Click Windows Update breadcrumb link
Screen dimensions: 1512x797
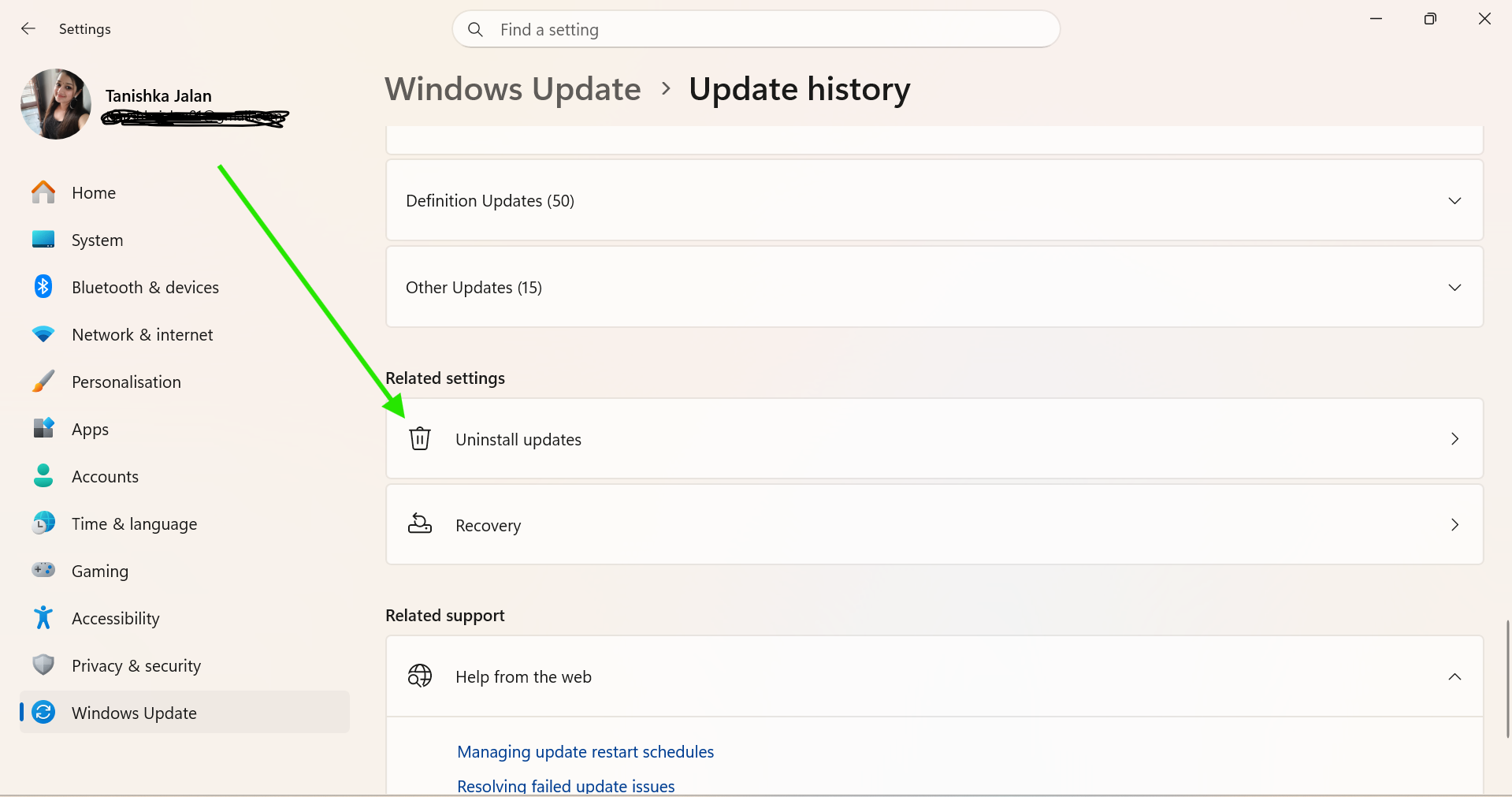(513, 89)
